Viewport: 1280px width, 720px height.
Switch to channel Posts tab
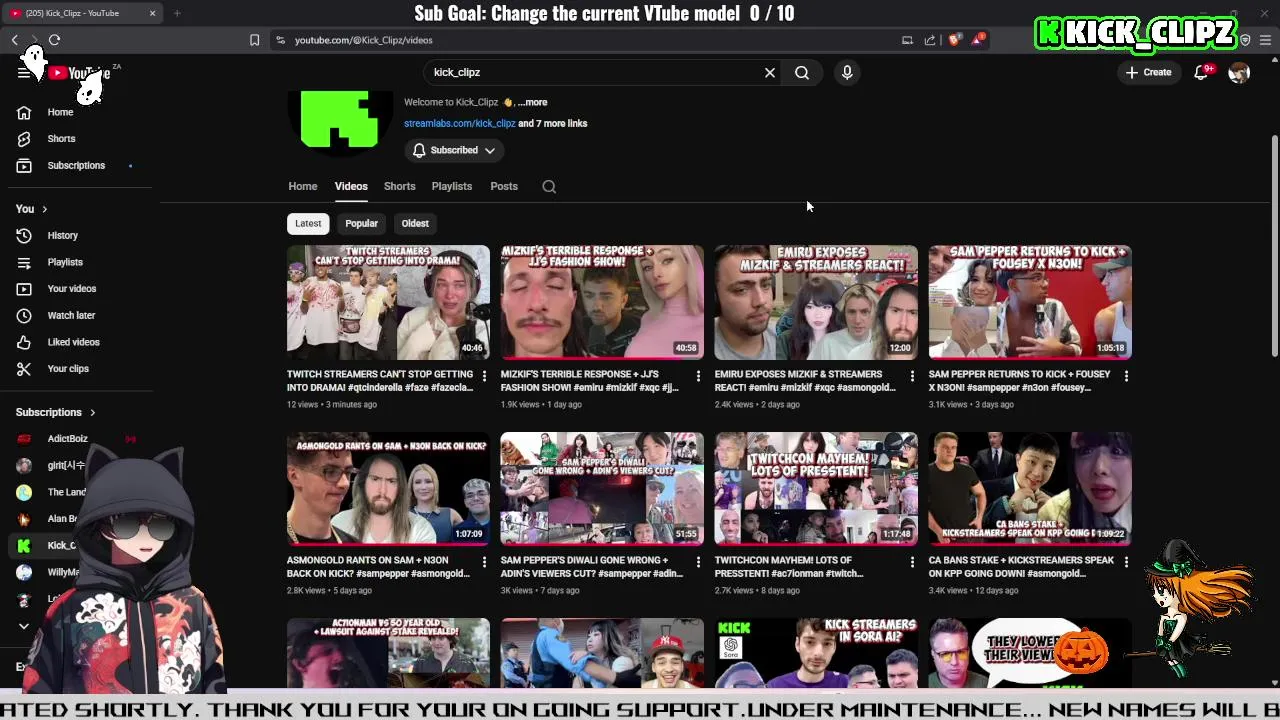(504, 186)
